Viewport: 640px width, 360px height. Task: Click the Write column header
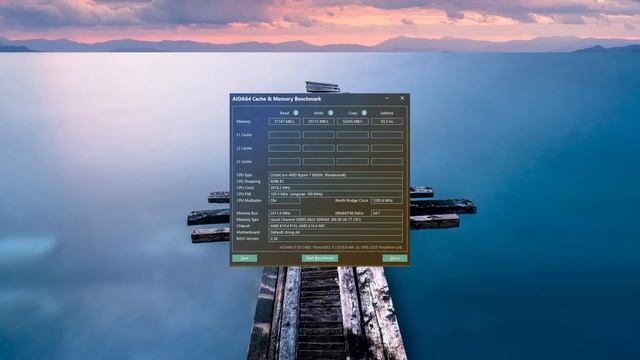(x=319, y=113)
